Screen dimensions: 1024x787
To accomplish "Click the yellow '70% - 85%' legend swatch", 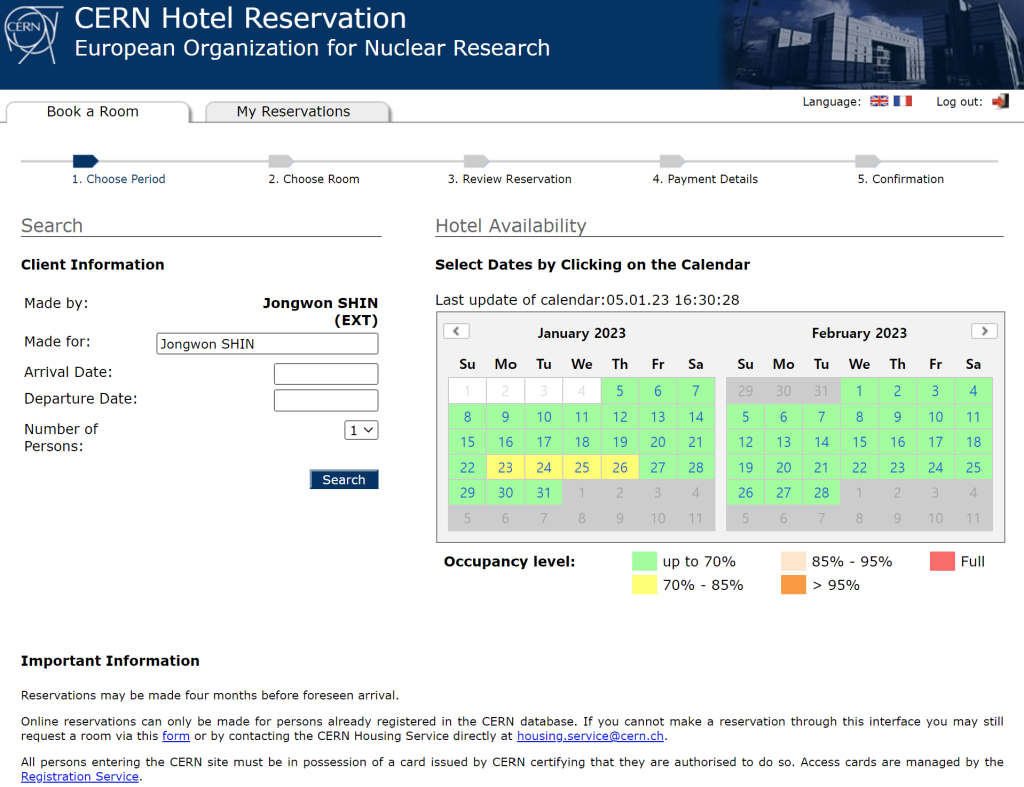I will pyautogui.click(x=645, y=585).
